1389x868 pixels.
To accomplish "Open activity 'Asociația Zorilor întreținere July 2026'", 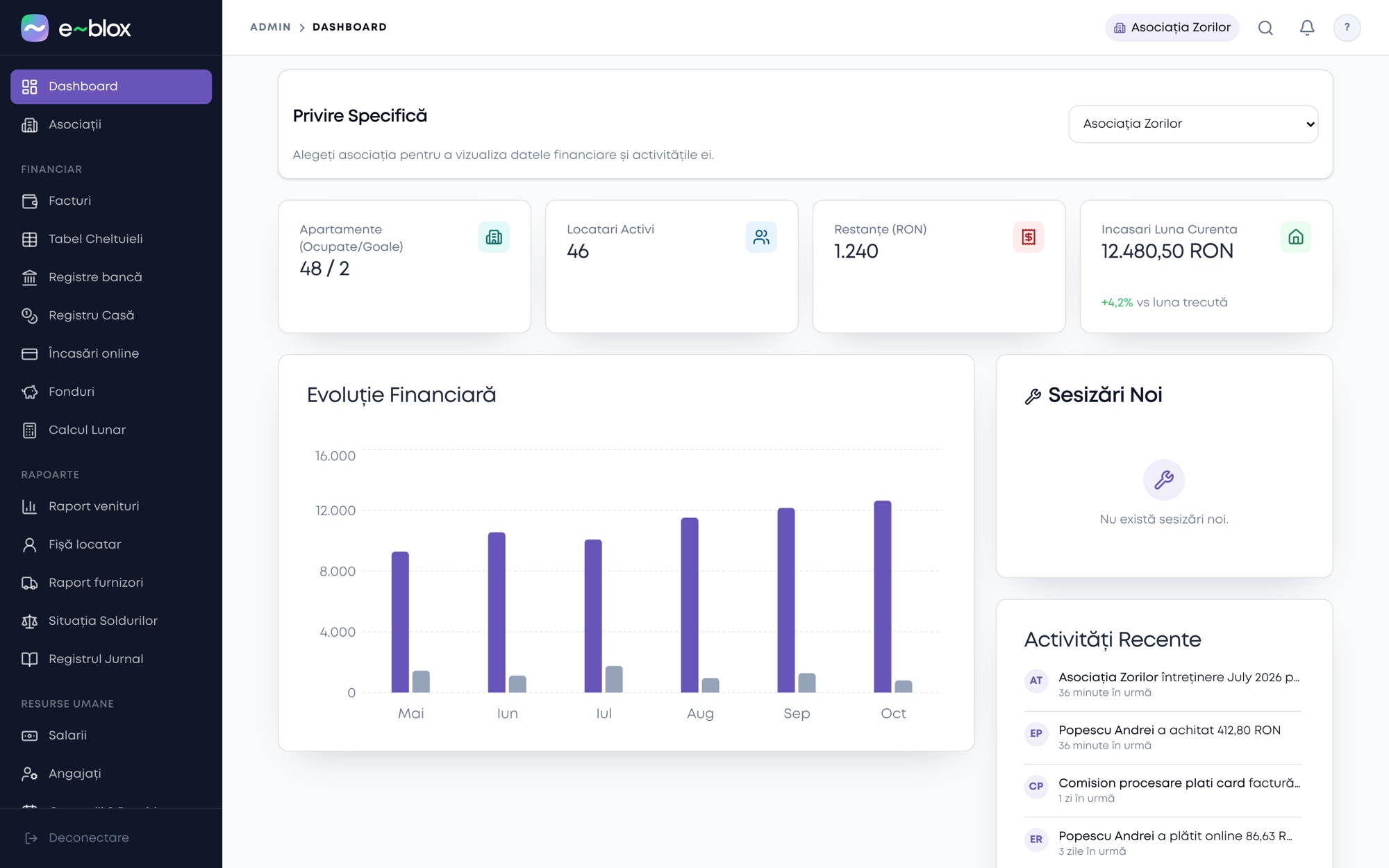I will click(1163, 684).
